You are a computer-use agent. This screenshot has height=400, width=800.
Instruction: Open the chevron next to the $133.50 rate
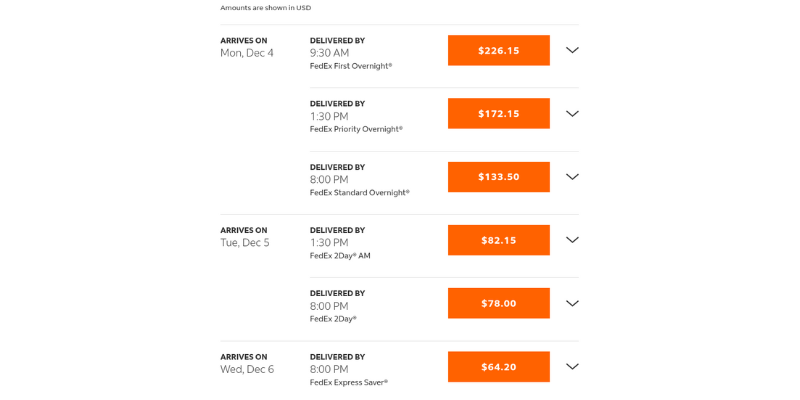572,177
